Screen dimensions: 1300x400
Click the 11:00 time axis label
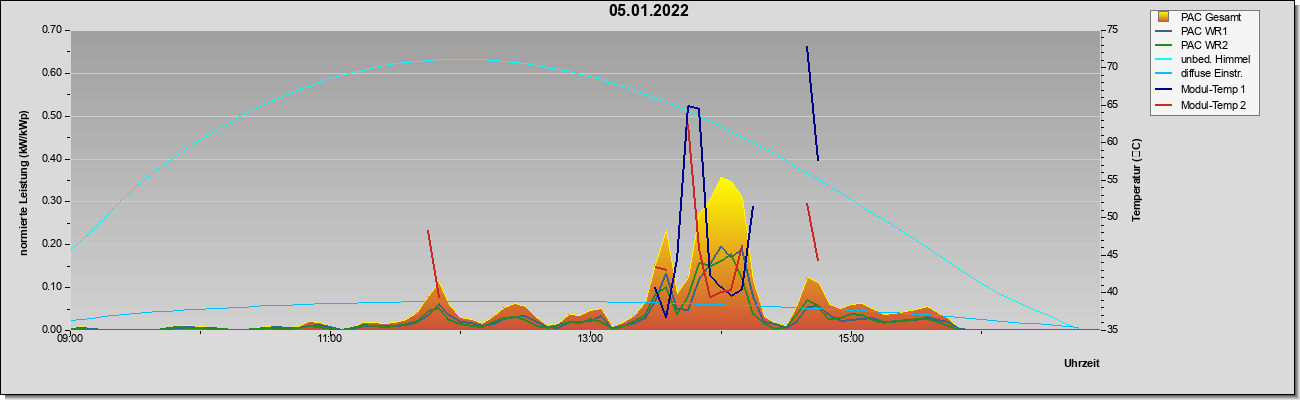click(x=330, y=340)
